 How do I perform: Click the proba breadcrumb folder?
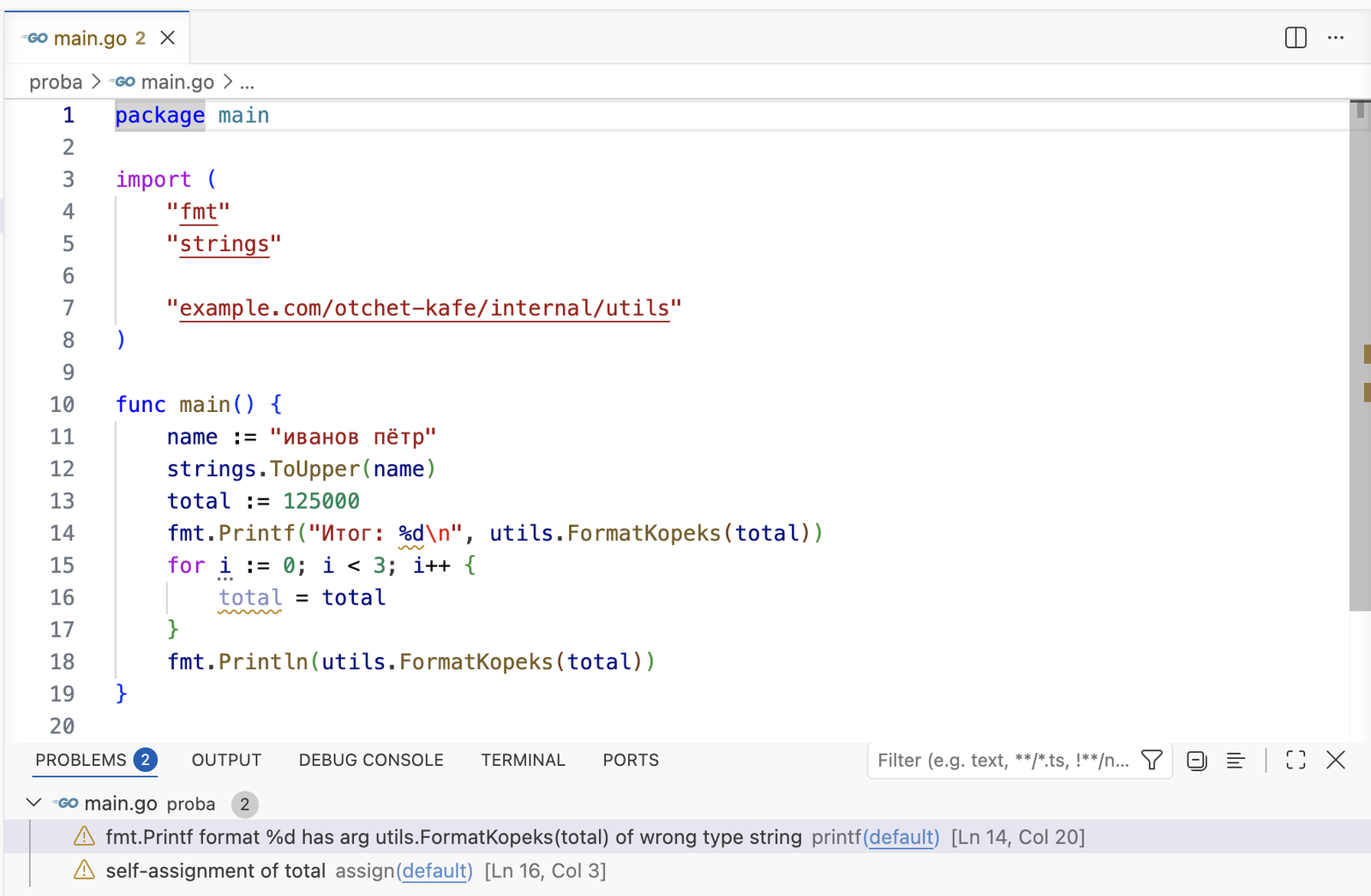pyautogui.click(x=56, y=81)
